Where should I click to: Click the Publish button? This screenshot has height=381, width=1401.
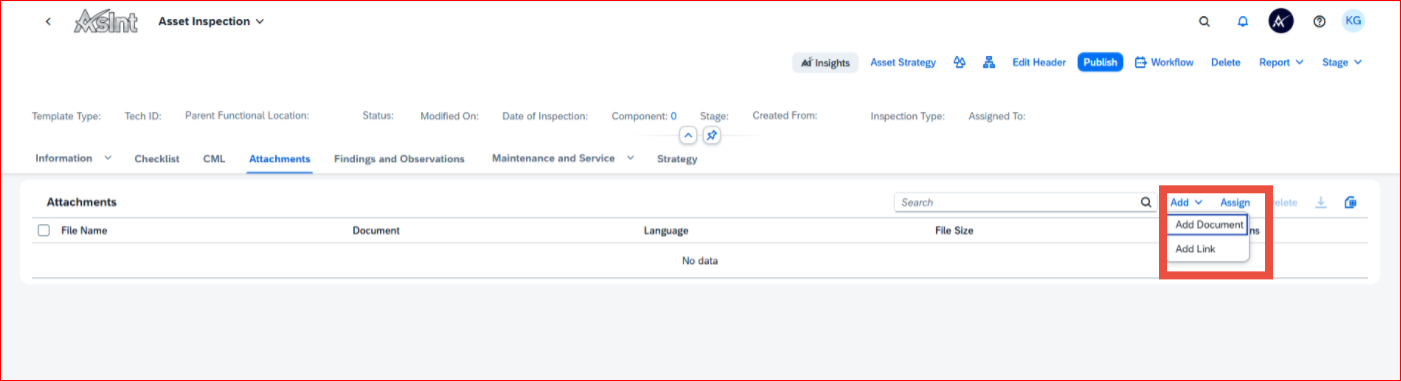click(1100, 62)
